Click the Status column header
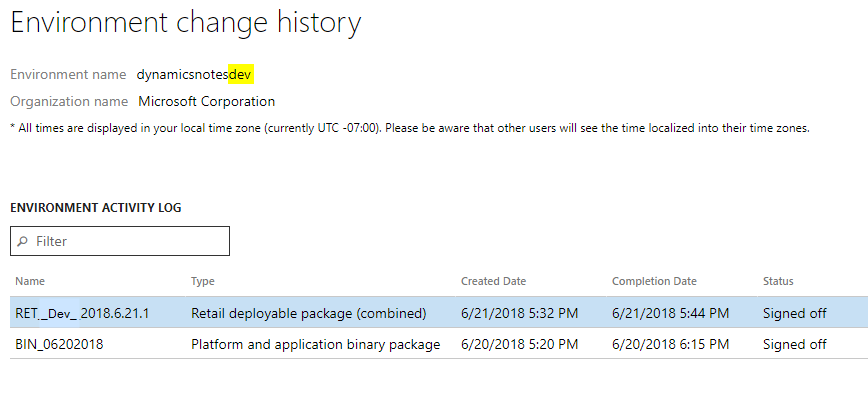The height and width of the screenshot is (420, 868). click(778, 281)
